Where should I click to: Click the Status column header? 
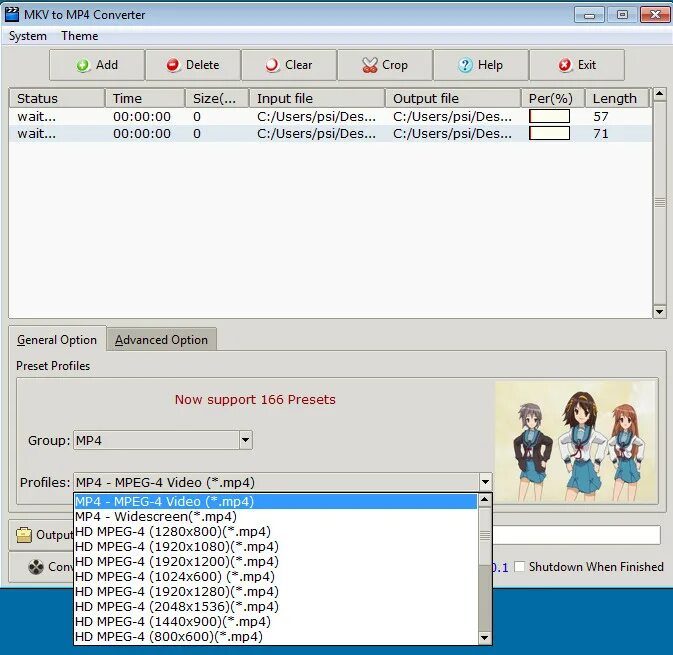point(57,98)
